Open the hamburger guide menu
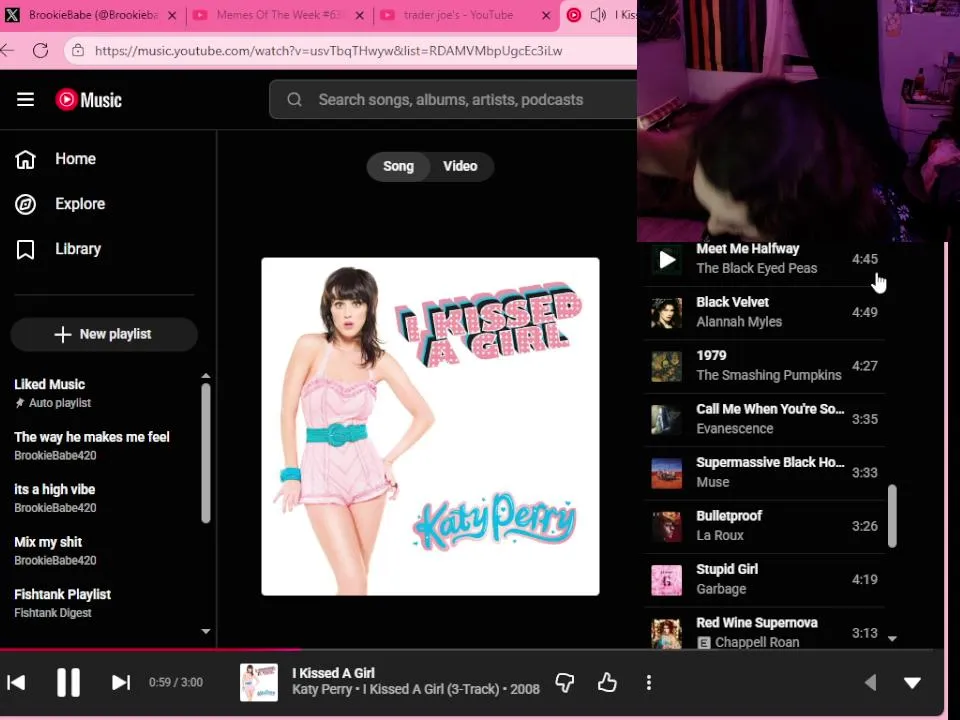 click(25, 99)
